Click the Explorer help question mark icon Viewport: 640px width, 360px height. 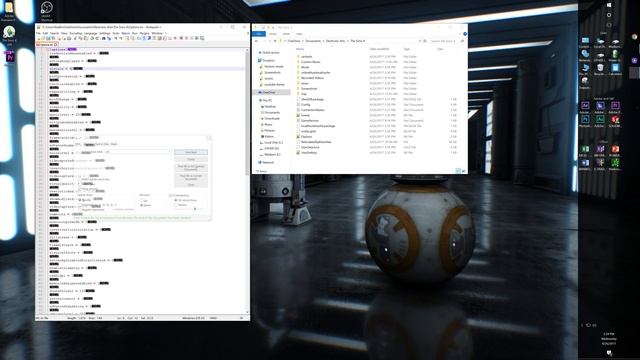pyautogui.click(x=465, y=34)
